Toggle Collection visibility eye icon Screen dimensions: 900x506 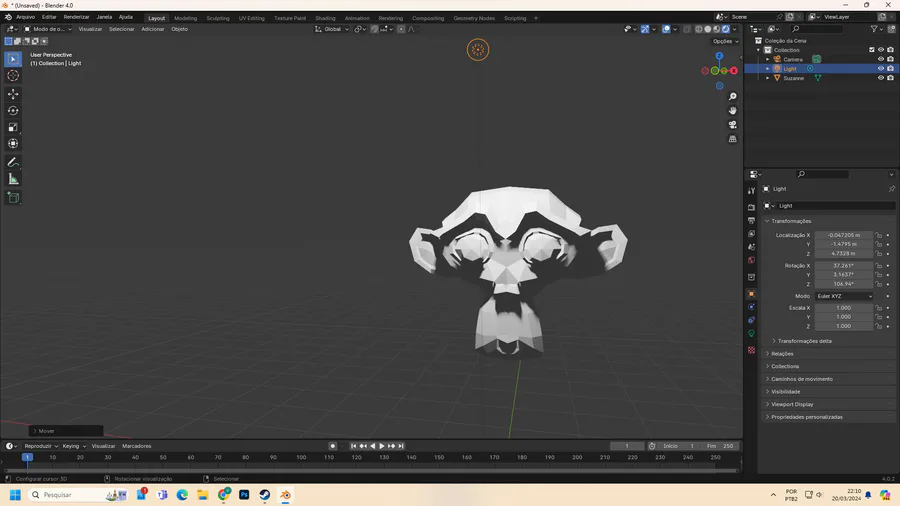[880, 50]
